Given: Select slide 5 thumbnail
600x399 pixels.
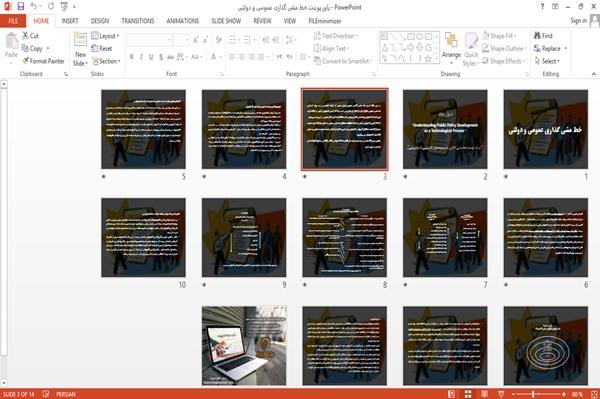Looking at the screenshot, I should (x=143, y=129).
